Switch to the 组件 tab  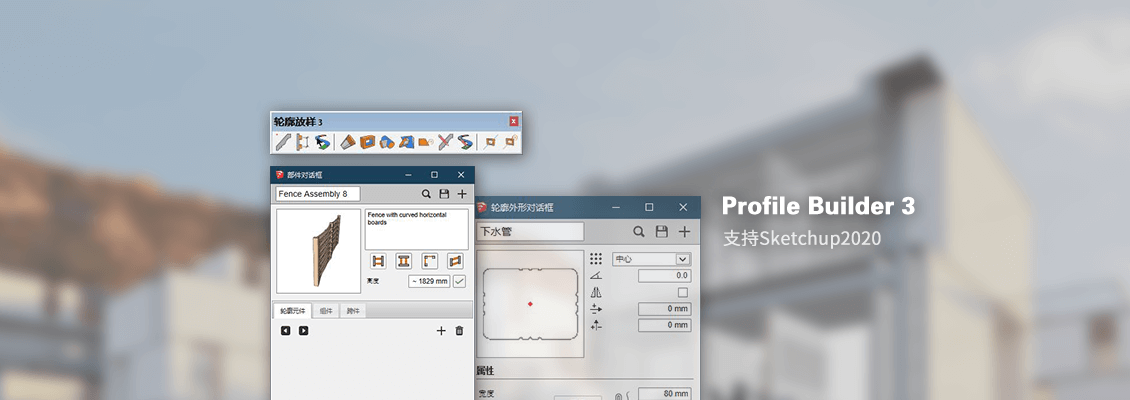326,311
